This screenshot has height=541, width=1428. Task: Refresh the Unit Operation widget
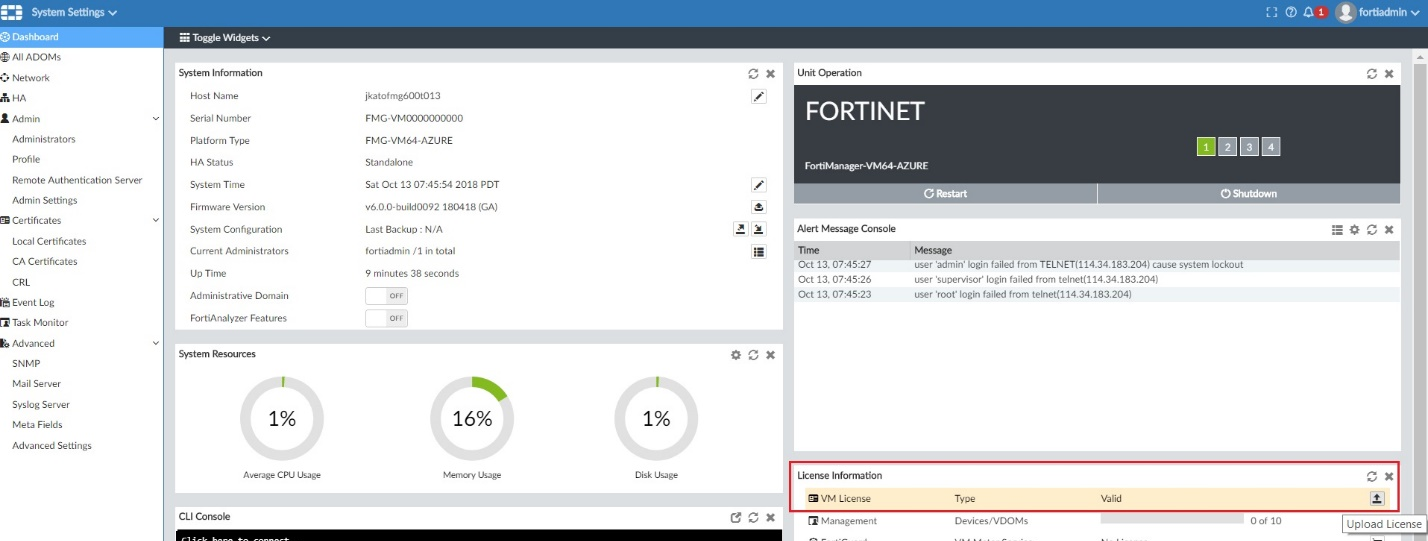pos(1372,73)
